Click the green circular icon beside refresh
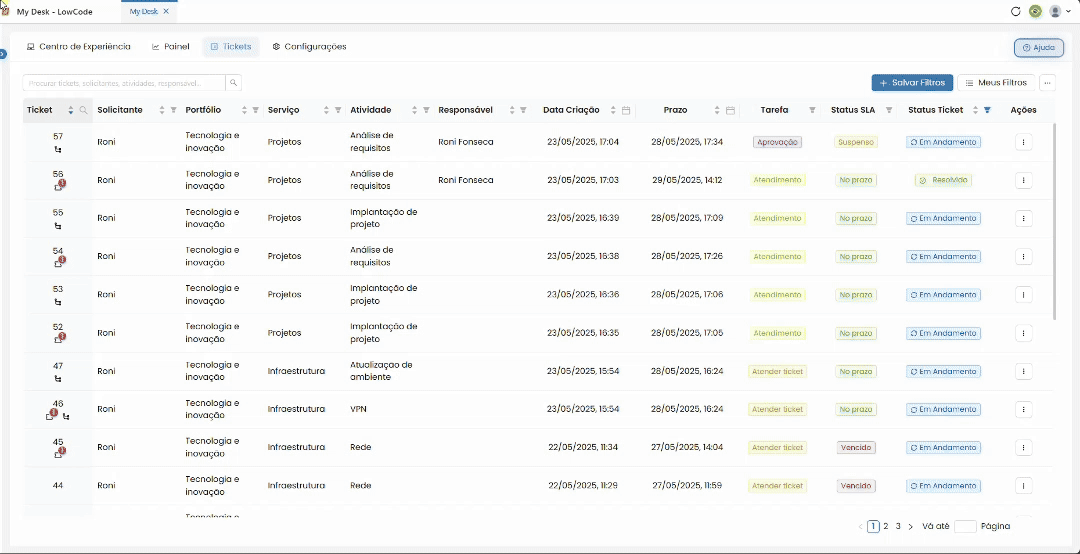This screenshot has width=1080, height=554. [x=1035, y=11]
